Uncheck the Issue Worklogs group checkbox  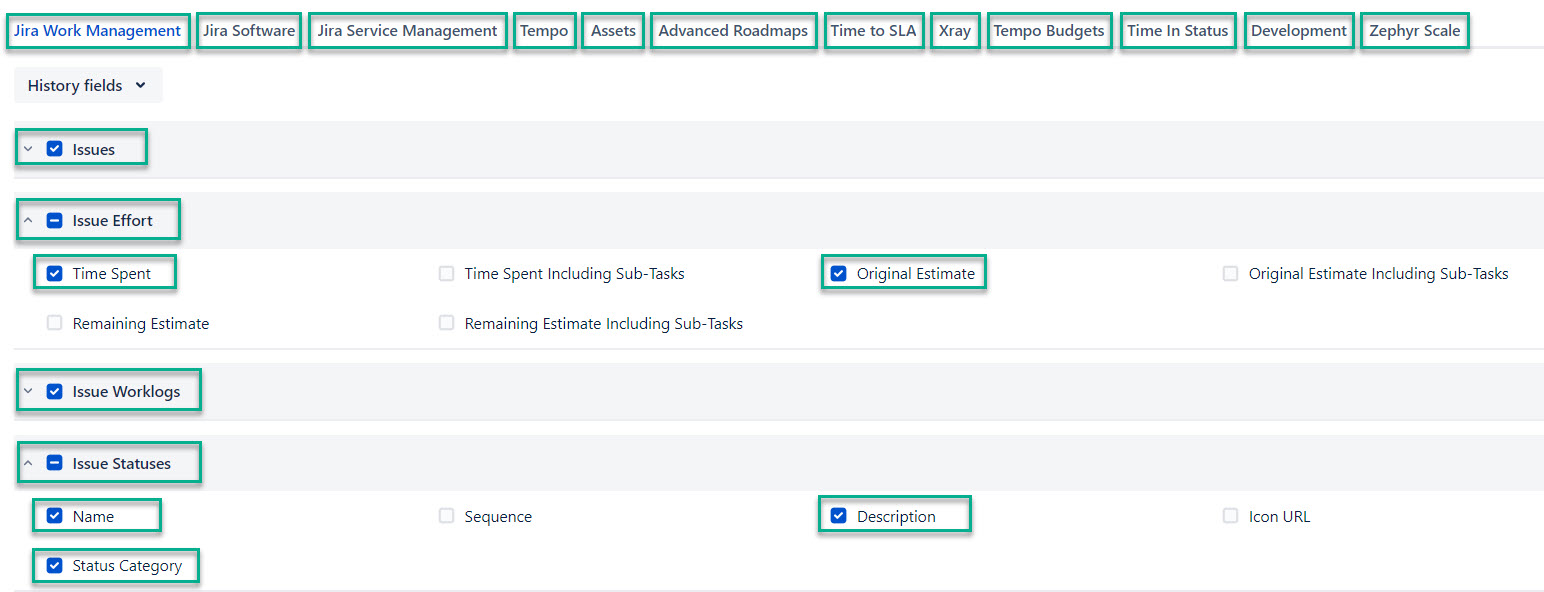point(55,392)
